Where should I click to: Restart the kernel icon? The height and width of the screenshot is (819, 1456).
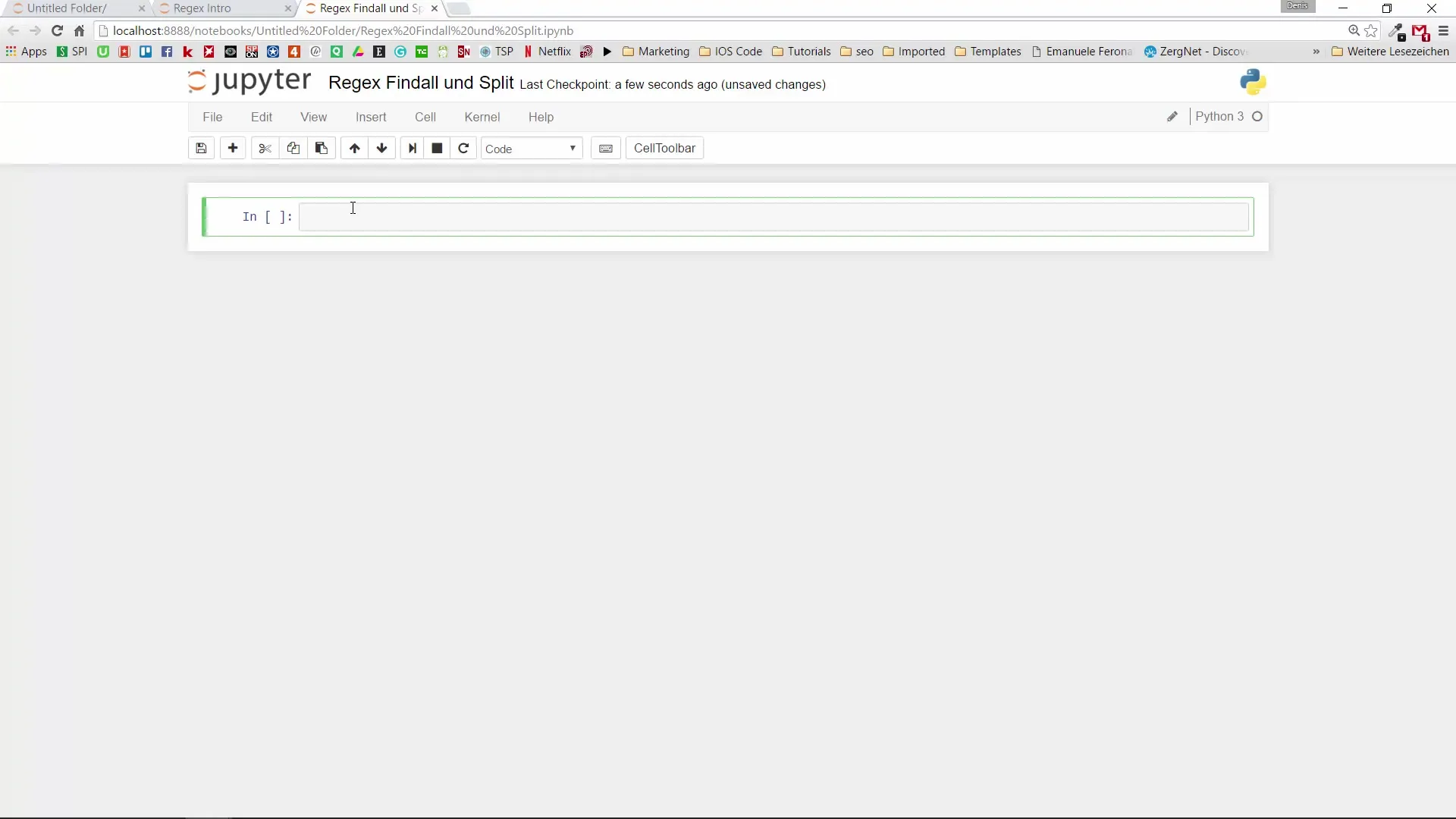pos(463,149)
